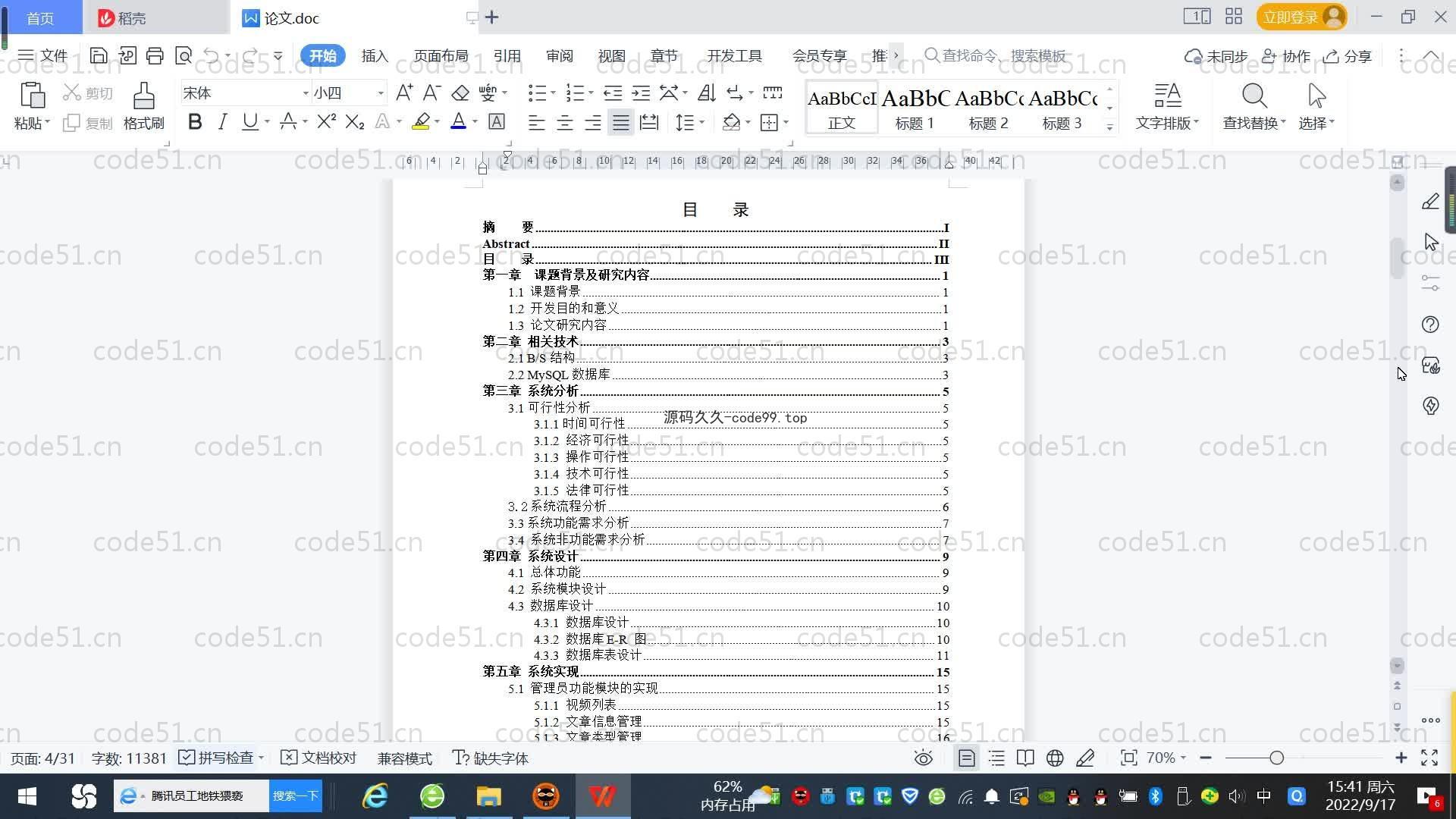Open the font size dropdown

pos(381,93)
